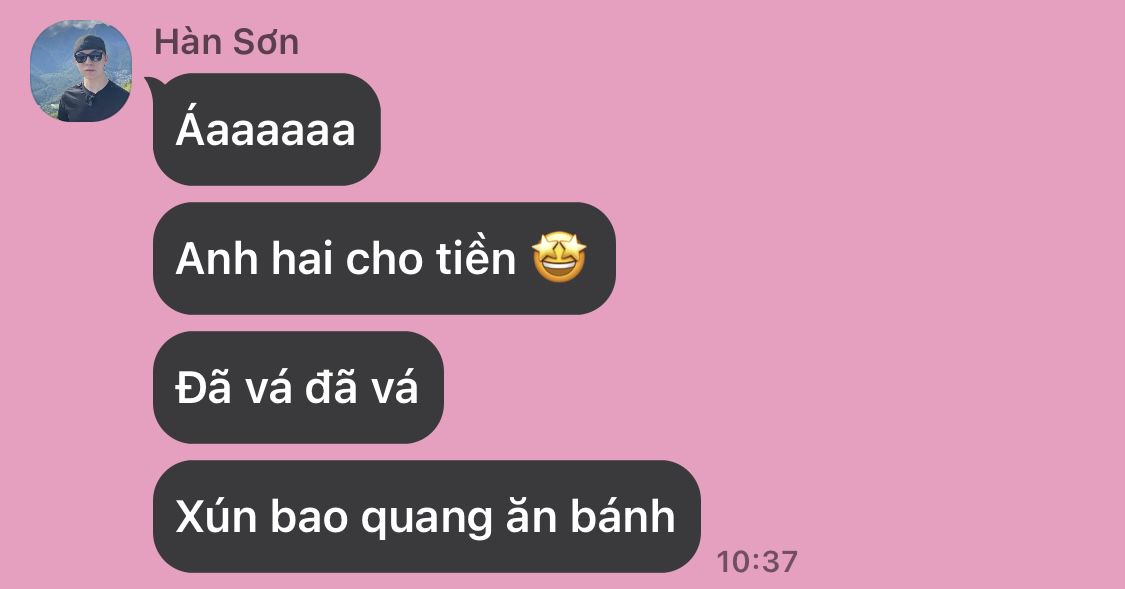Tap the sender name Hàn Sơn
The image size is (1125, 589).
(227, 42)
